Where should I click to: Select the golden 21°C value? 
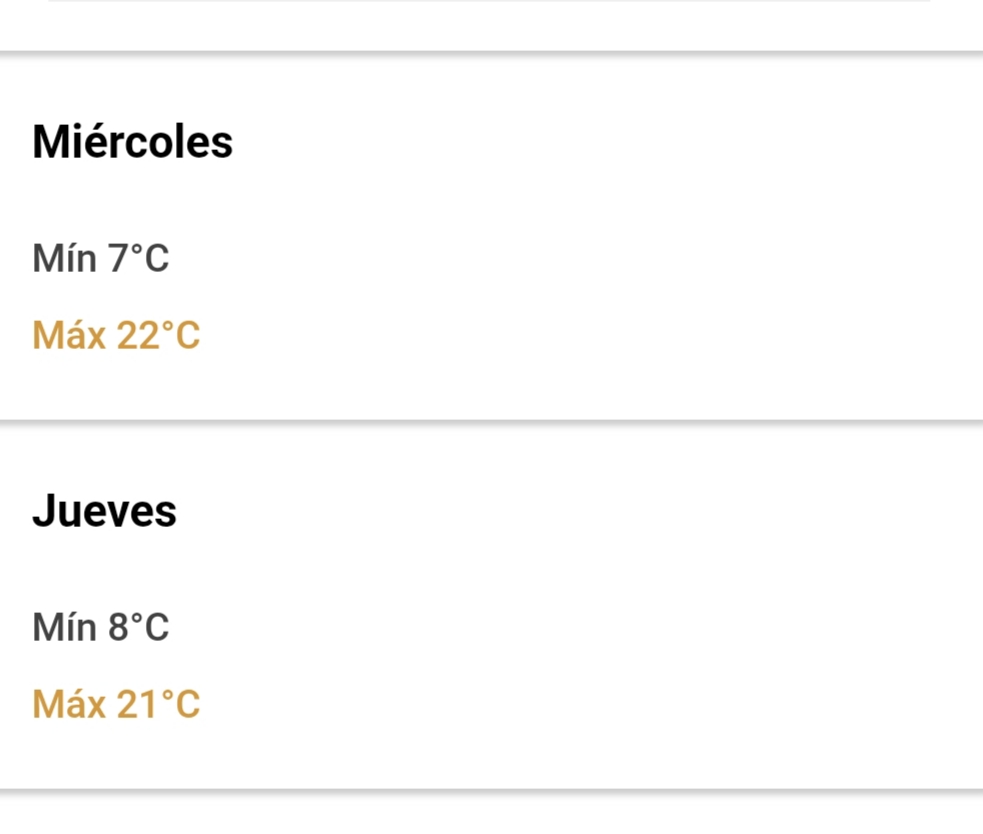tap(159, 705)
